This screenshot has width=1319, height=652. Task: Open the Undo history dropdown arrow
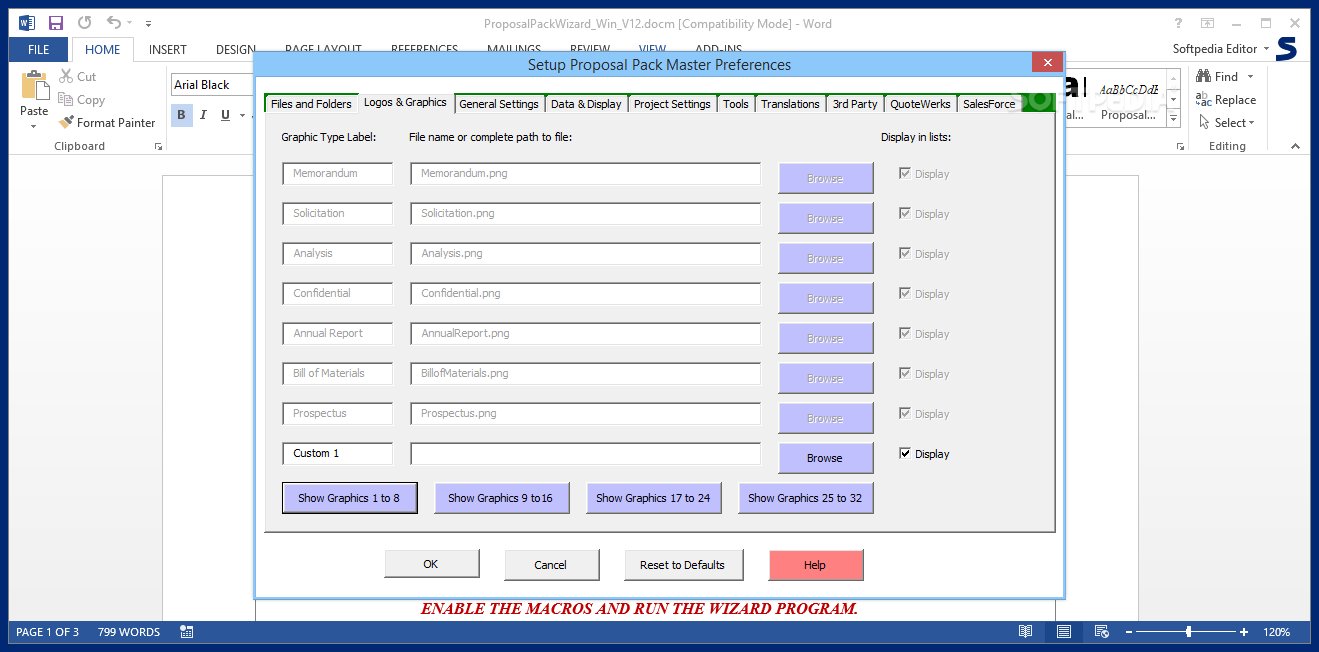(130, 23)
